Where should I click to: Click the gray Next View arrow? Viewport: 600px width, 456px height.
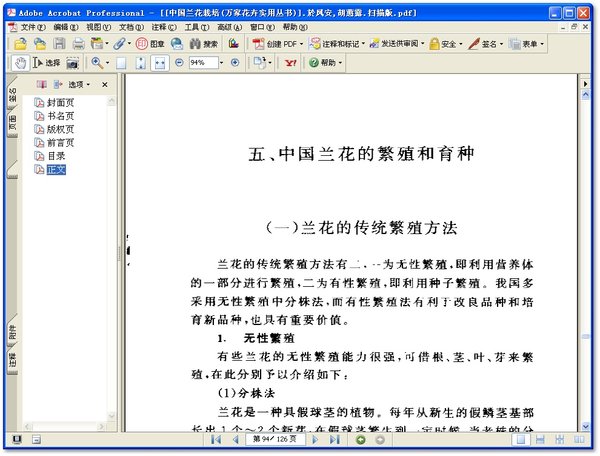pyautogui.click(x=380, y=440)
